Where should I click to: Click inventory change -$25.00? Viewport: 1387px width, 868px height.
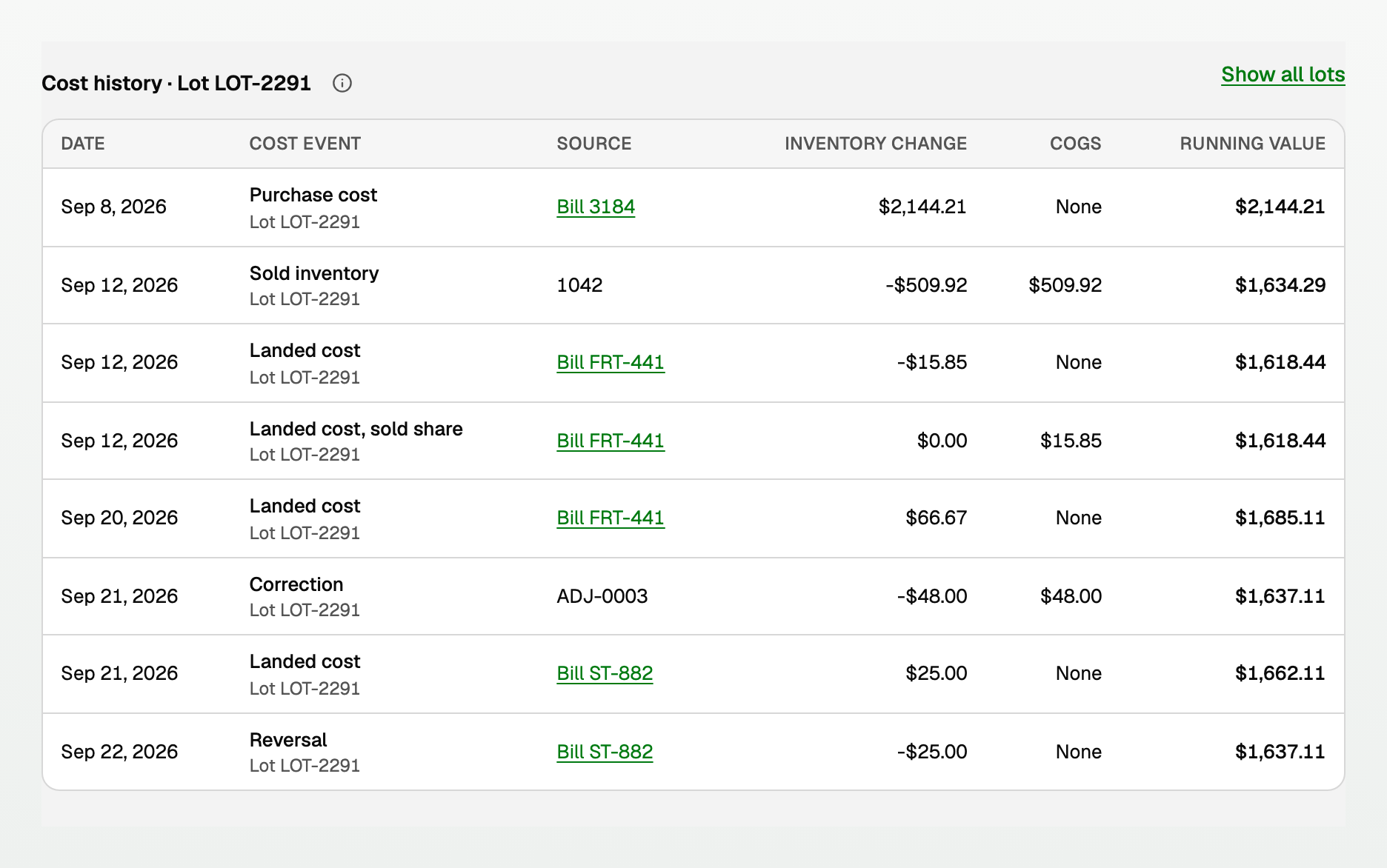(x=932, y=752)
